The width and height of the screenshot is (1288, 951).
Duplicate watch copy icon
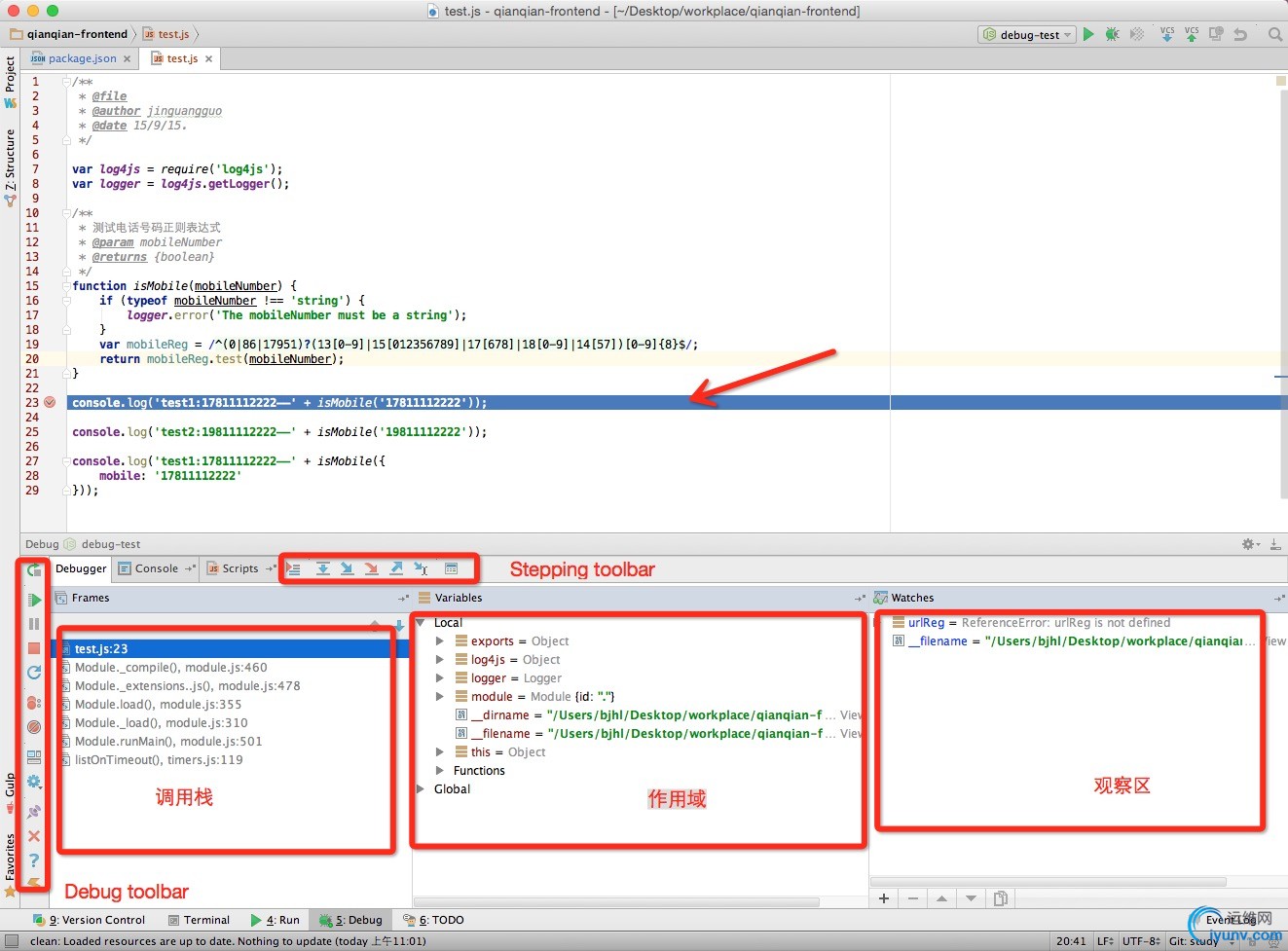point(1000,898)
